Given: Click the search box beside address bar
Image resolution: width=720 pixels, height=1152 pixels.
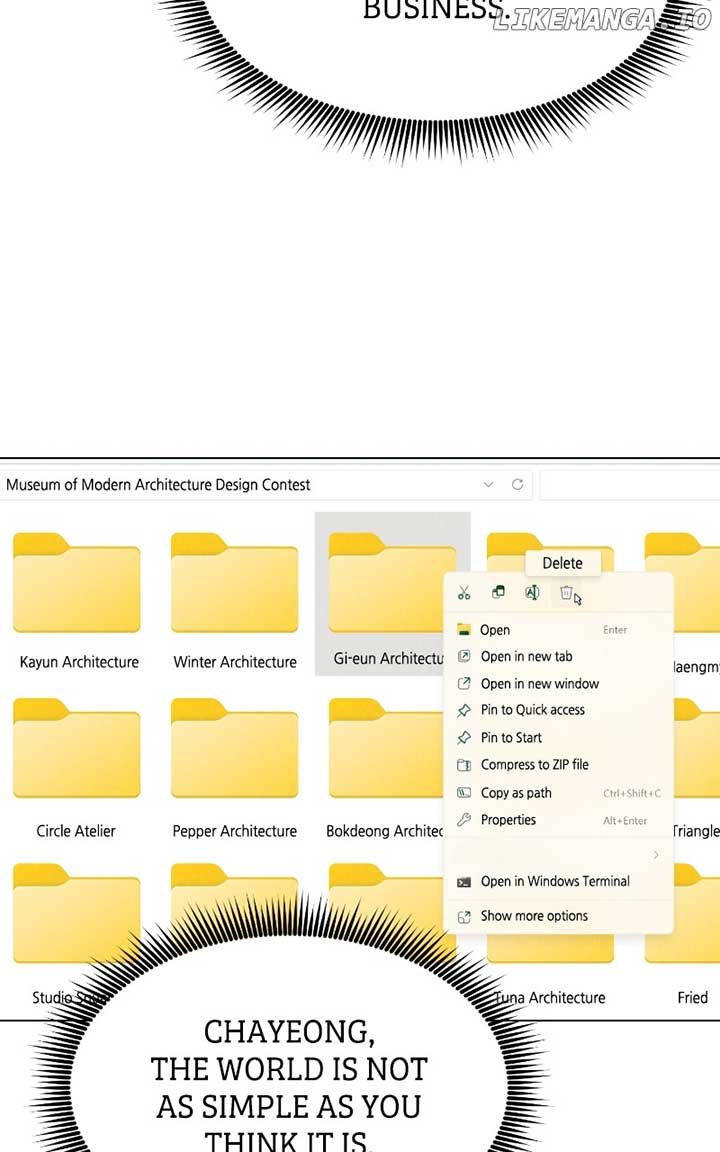Looking at the screenshot, I should (x=630, y=485).
